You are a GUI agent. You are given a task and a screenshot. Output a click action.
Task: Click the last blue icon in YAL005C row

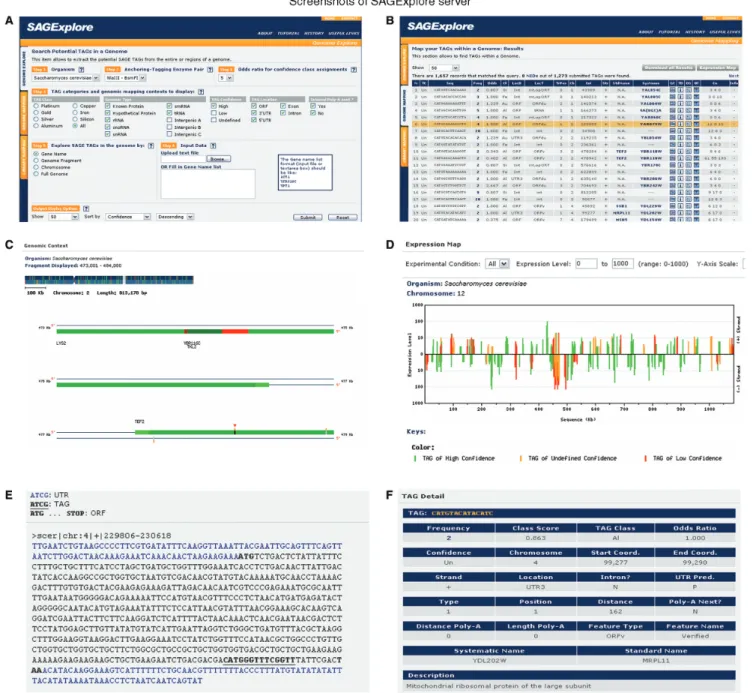[x=696, y=97]
